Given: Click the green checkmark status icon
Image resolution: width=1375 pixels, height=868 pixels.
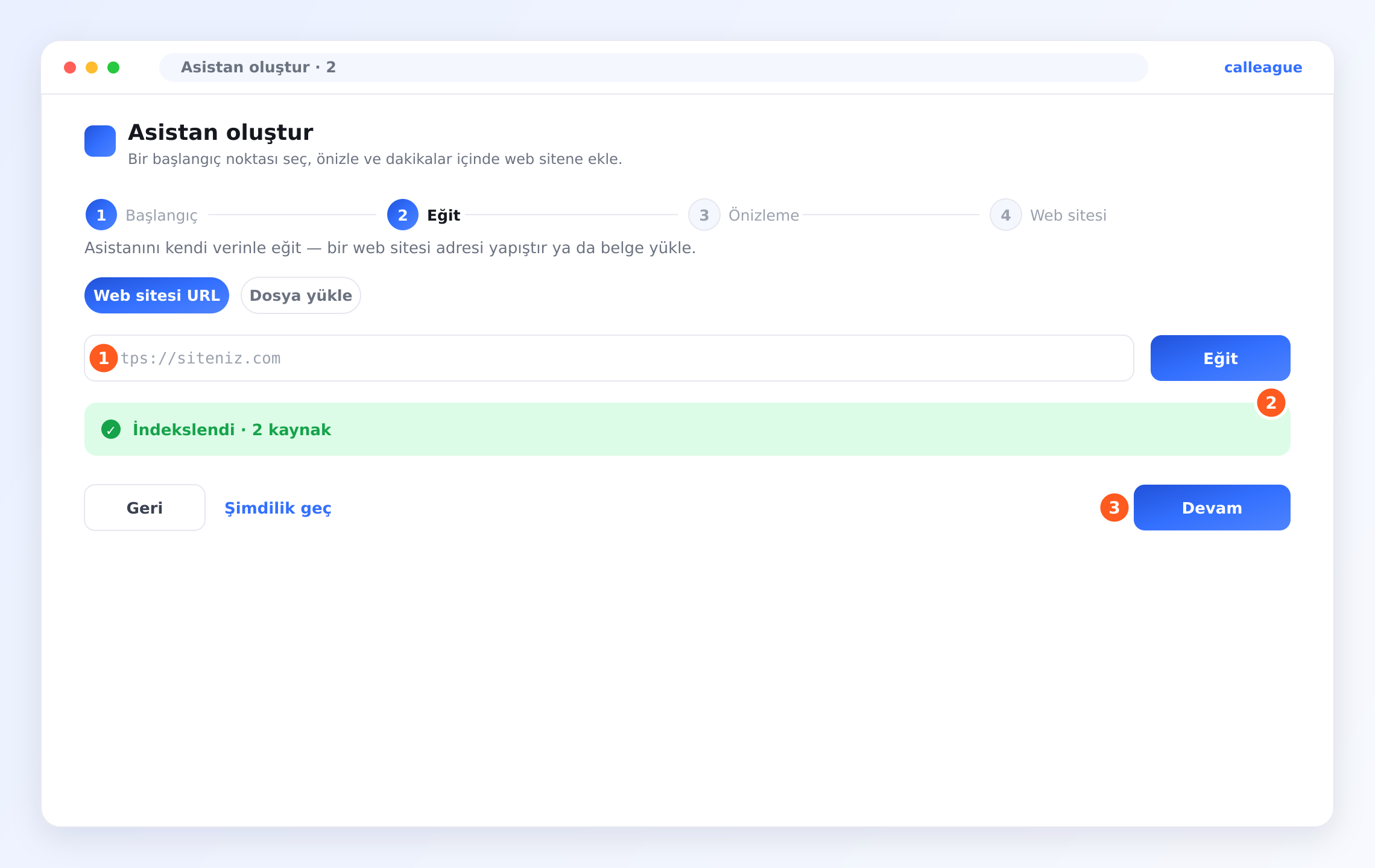Looking at the screenshot, I should 111,429.
